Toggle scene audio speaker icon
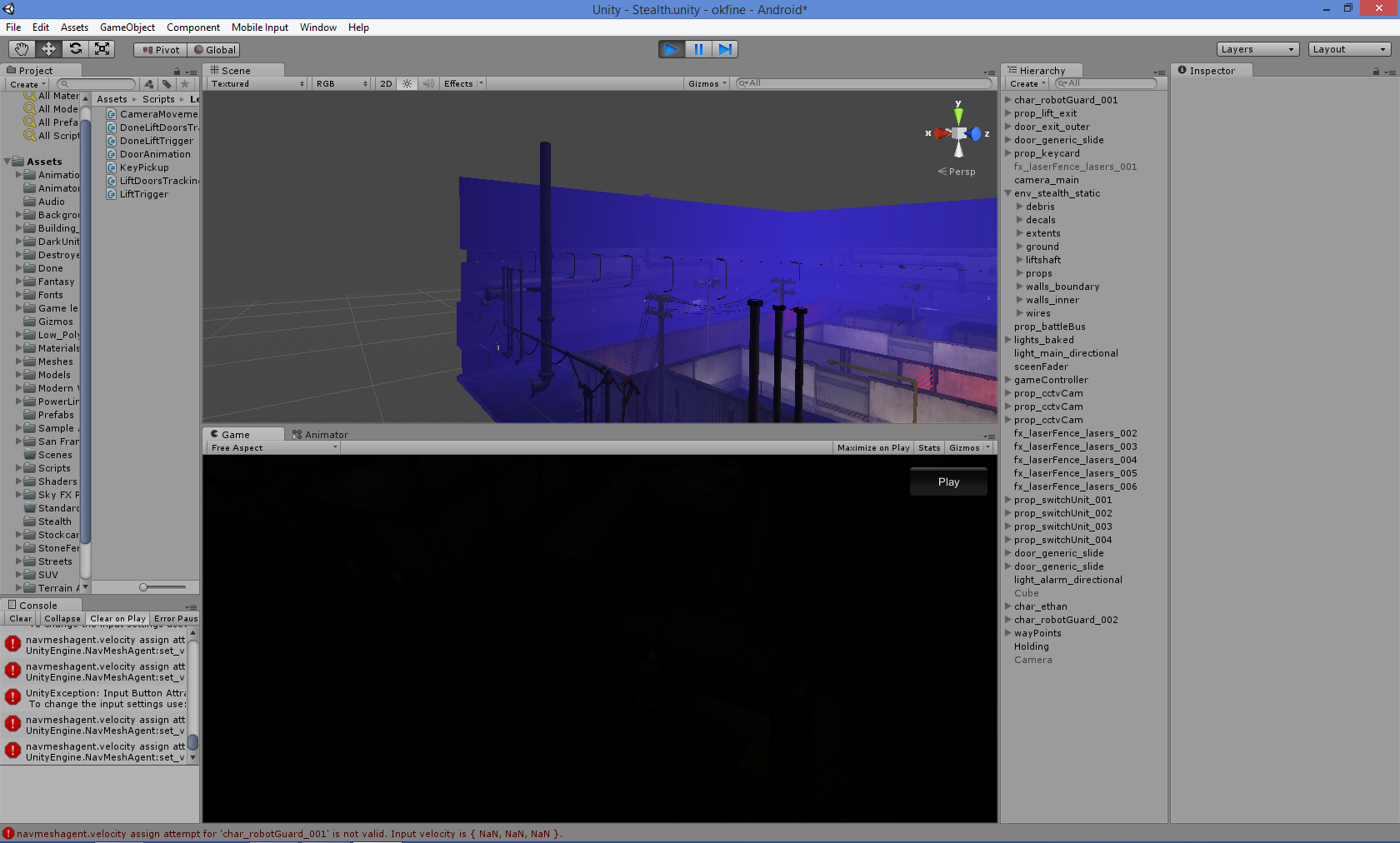1400x843 pixels. 428,83
